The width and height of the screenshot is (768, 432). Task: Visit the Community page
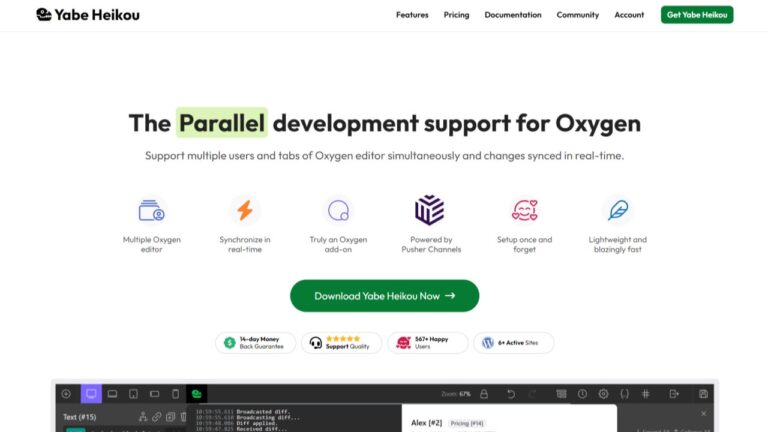(578, 15)
